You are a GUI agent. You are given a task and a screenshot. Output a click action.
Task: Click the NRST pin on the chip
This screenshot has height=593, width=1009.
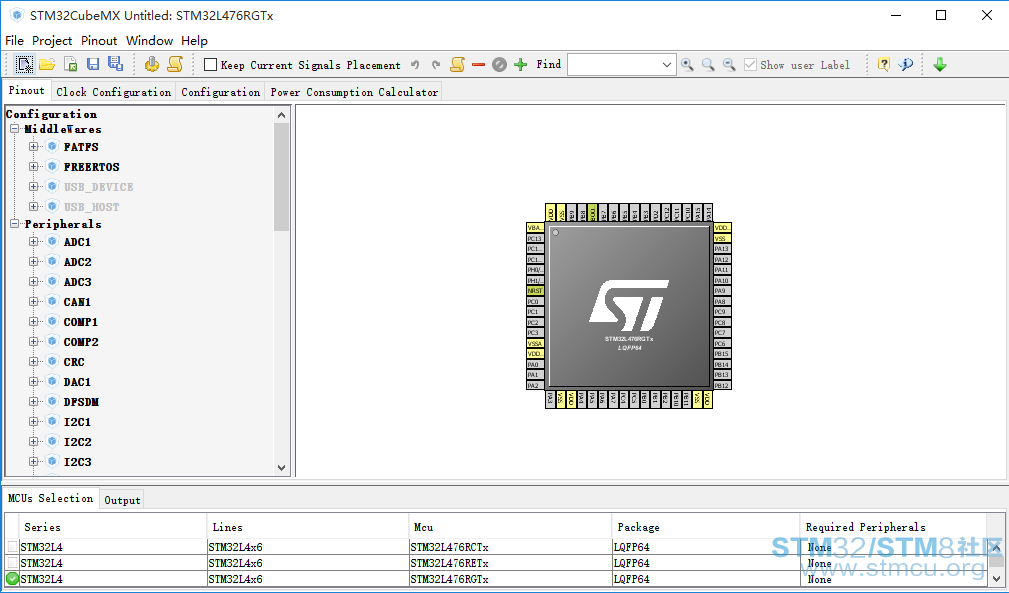(535, 291)
